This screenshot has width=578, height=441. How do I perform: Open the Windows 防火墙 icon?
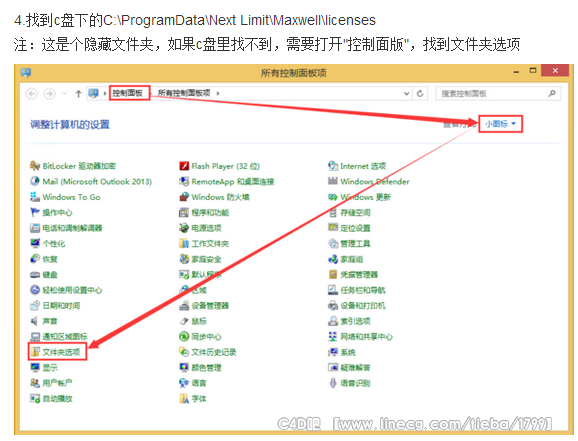click(x=184, y=197)
